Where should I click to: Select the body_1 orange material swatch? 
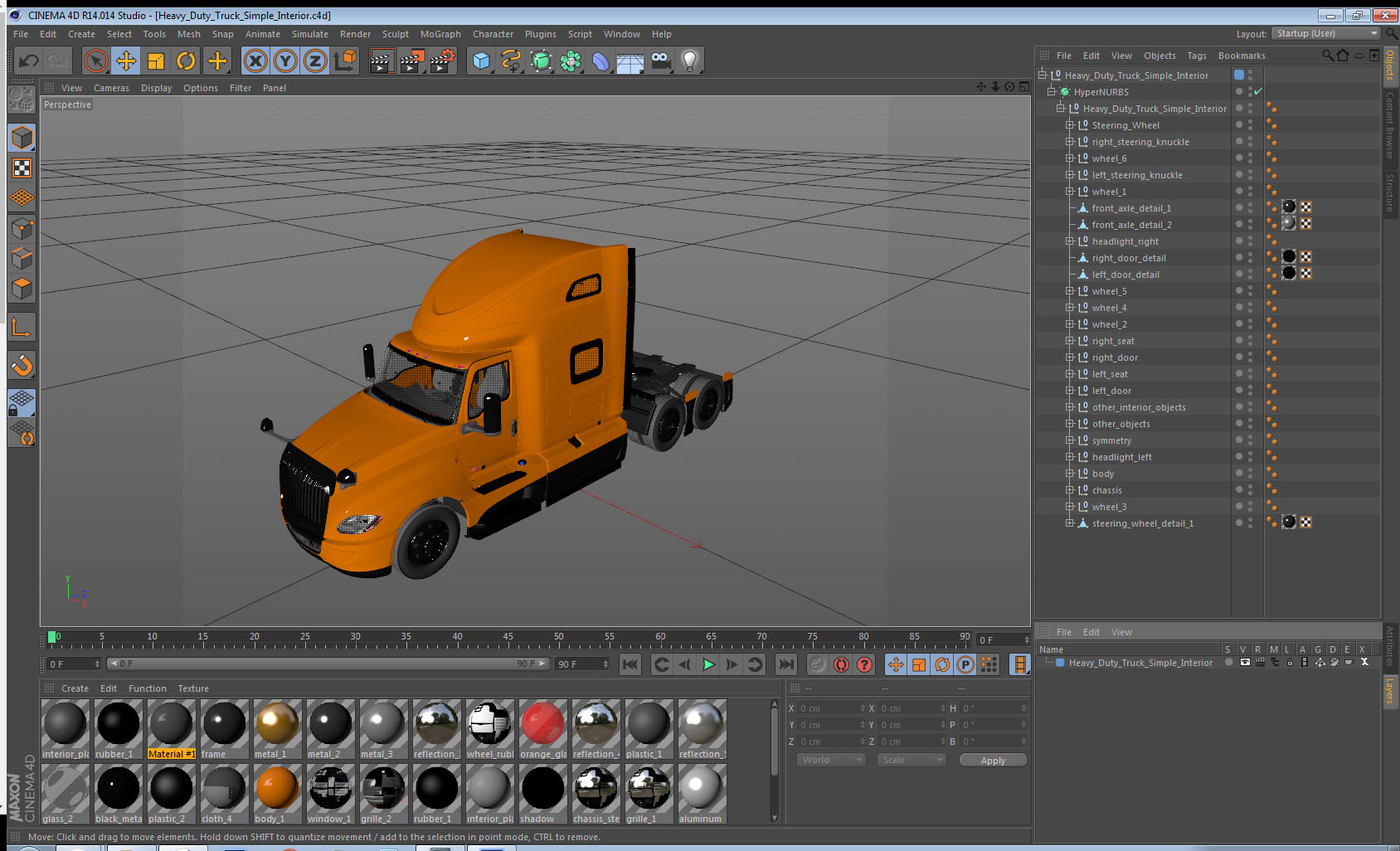coord(277,794)
